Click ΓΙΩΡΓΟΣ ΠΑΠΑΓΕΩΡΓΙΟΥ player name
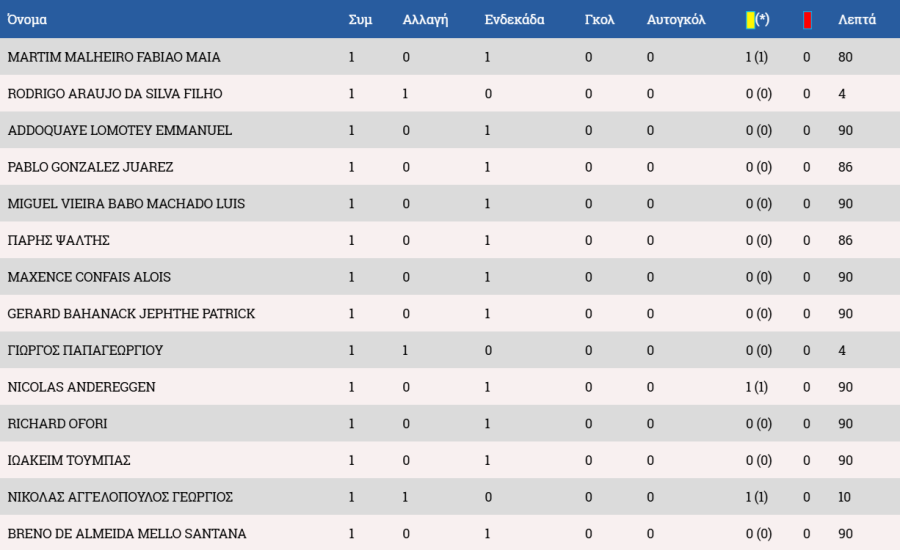900x550 pixels. (85, 350)
